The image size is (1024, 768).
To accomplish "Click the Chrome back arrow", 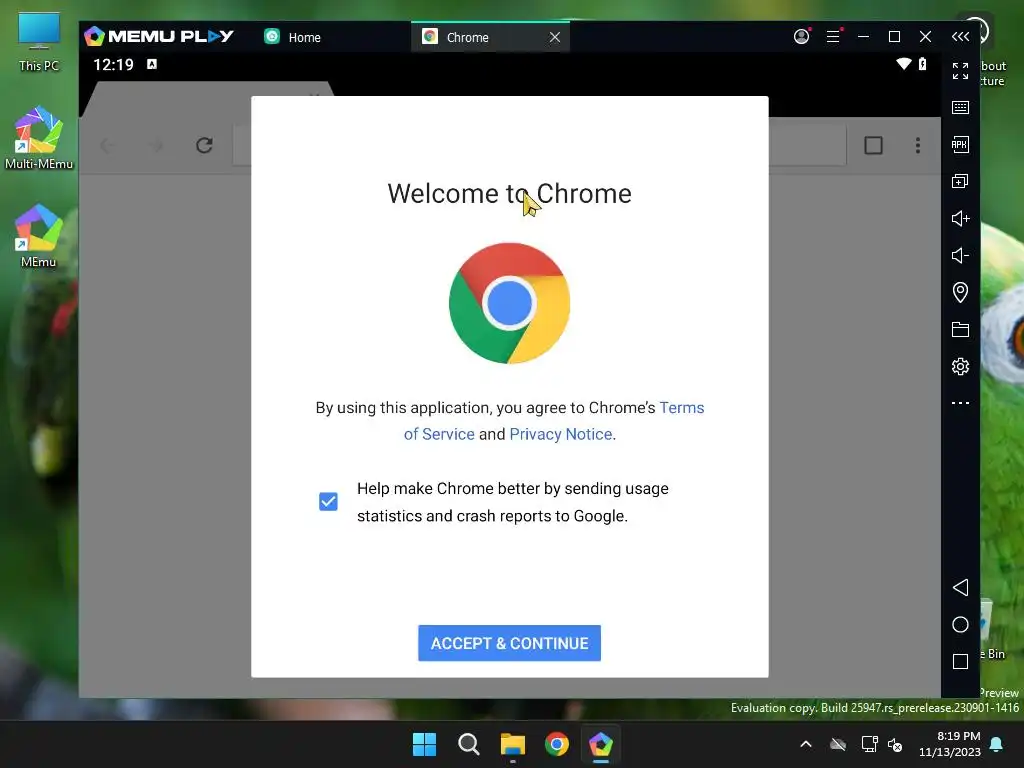I will pyautogui.click(x=106, y=145).
